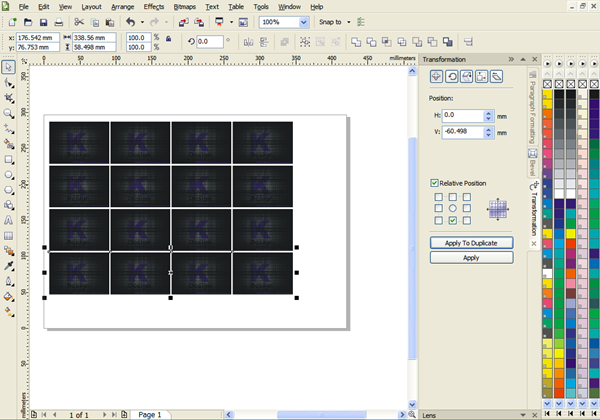Check the top-center anchor checkbox

[453, 197]
